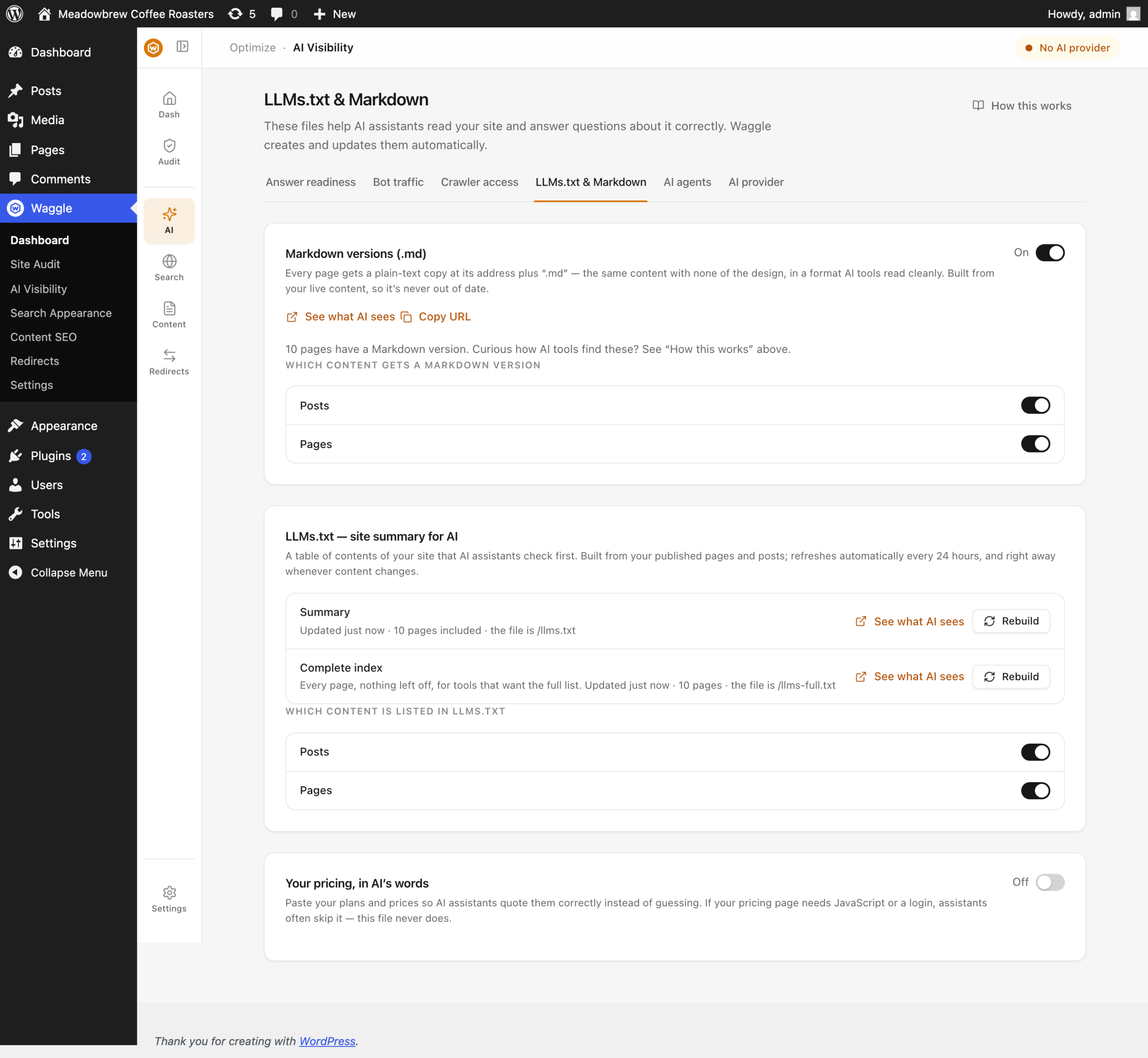Image resolution: width=1148 pixels, height=1058 pixels.
Task: Select LLMs.txt & Markdown tab
Action: tap(591, 182)
